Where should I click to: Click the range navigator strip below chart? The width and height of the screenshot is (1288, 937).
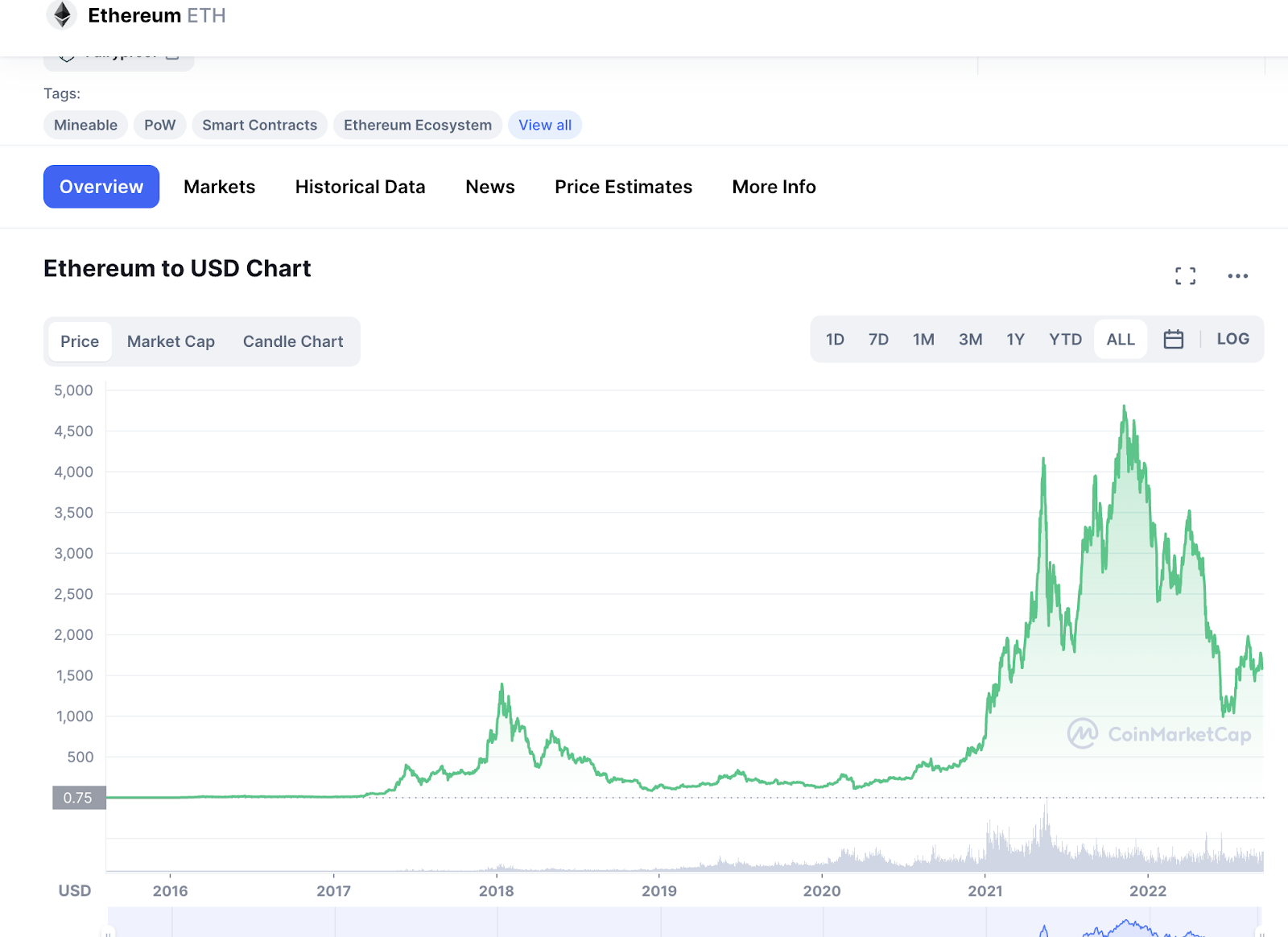tap(684, 923)
